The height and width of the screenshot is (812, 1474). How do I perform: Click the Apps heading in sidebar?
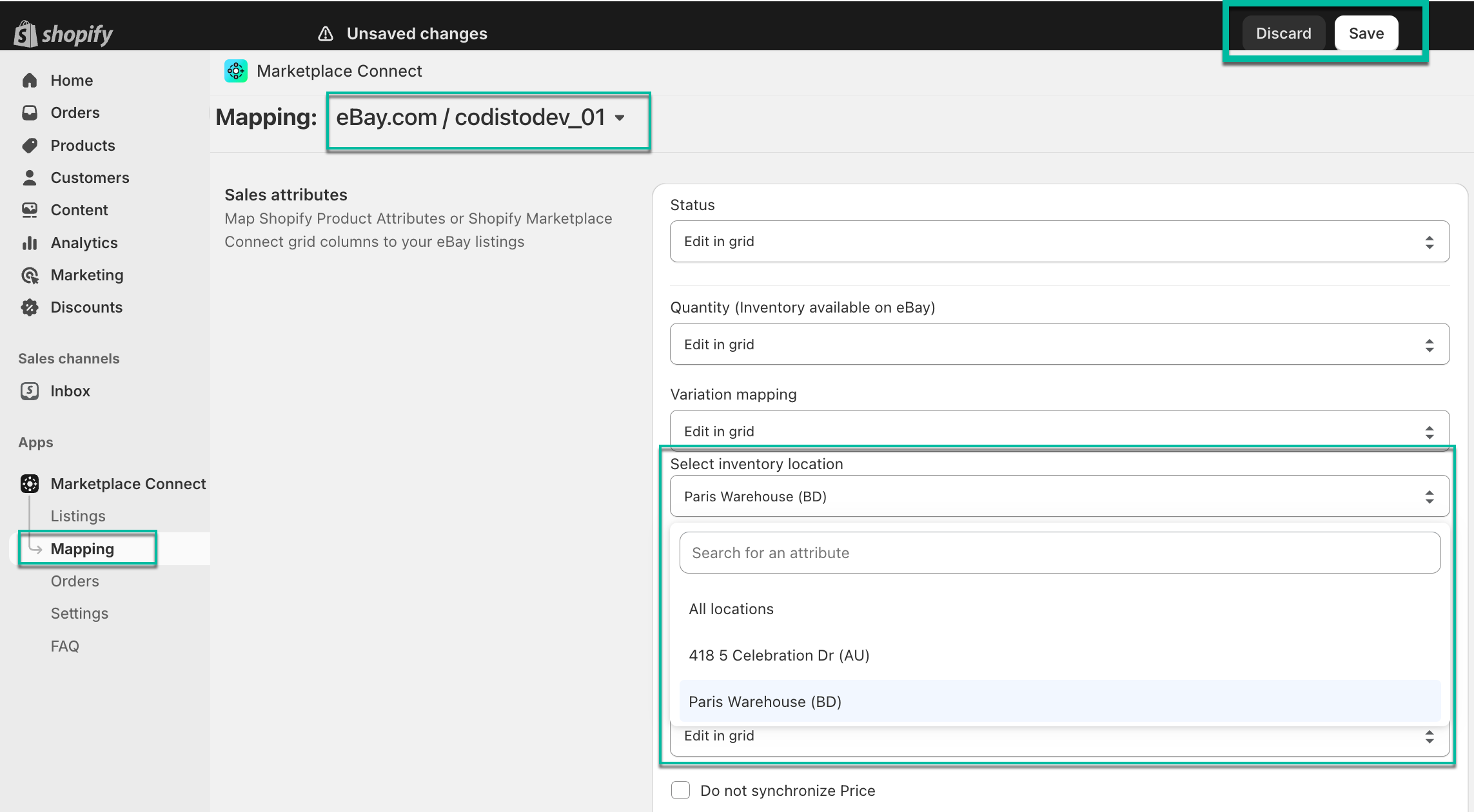pos(35,443)
